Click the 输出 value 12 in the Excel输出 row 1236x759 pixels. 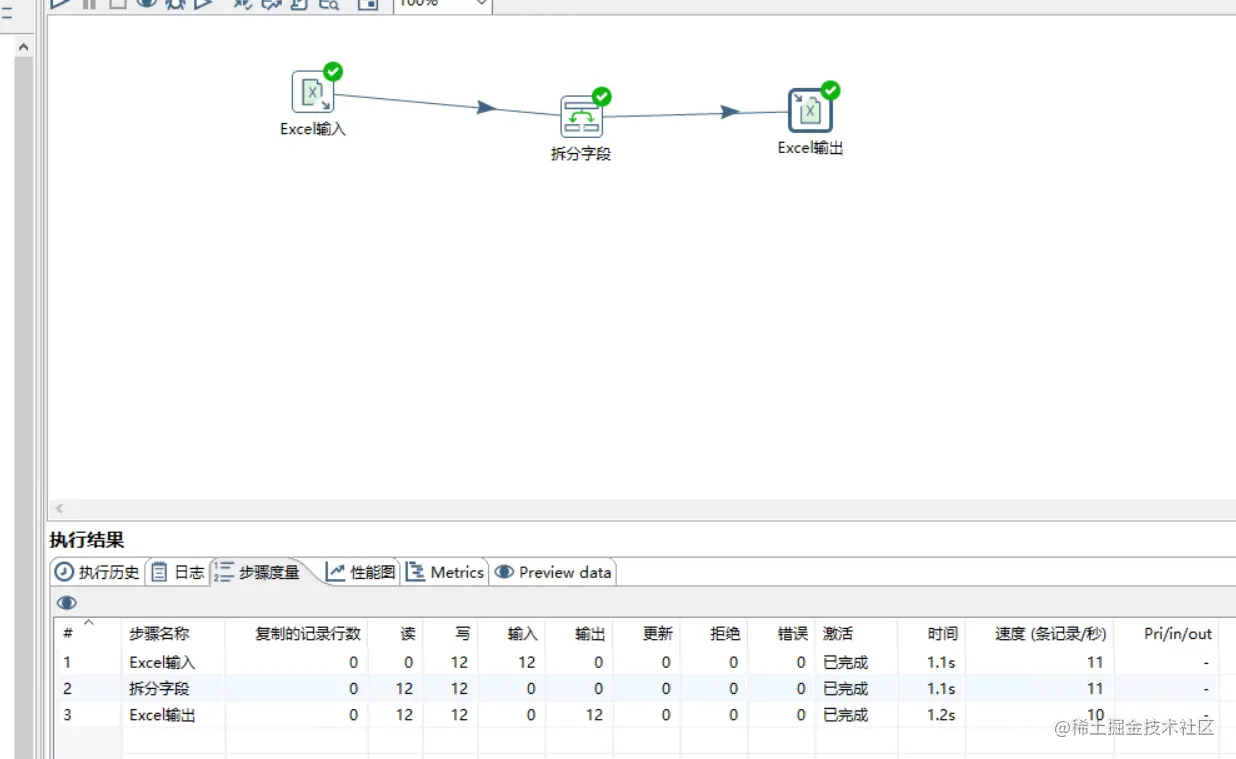[594, 715]
